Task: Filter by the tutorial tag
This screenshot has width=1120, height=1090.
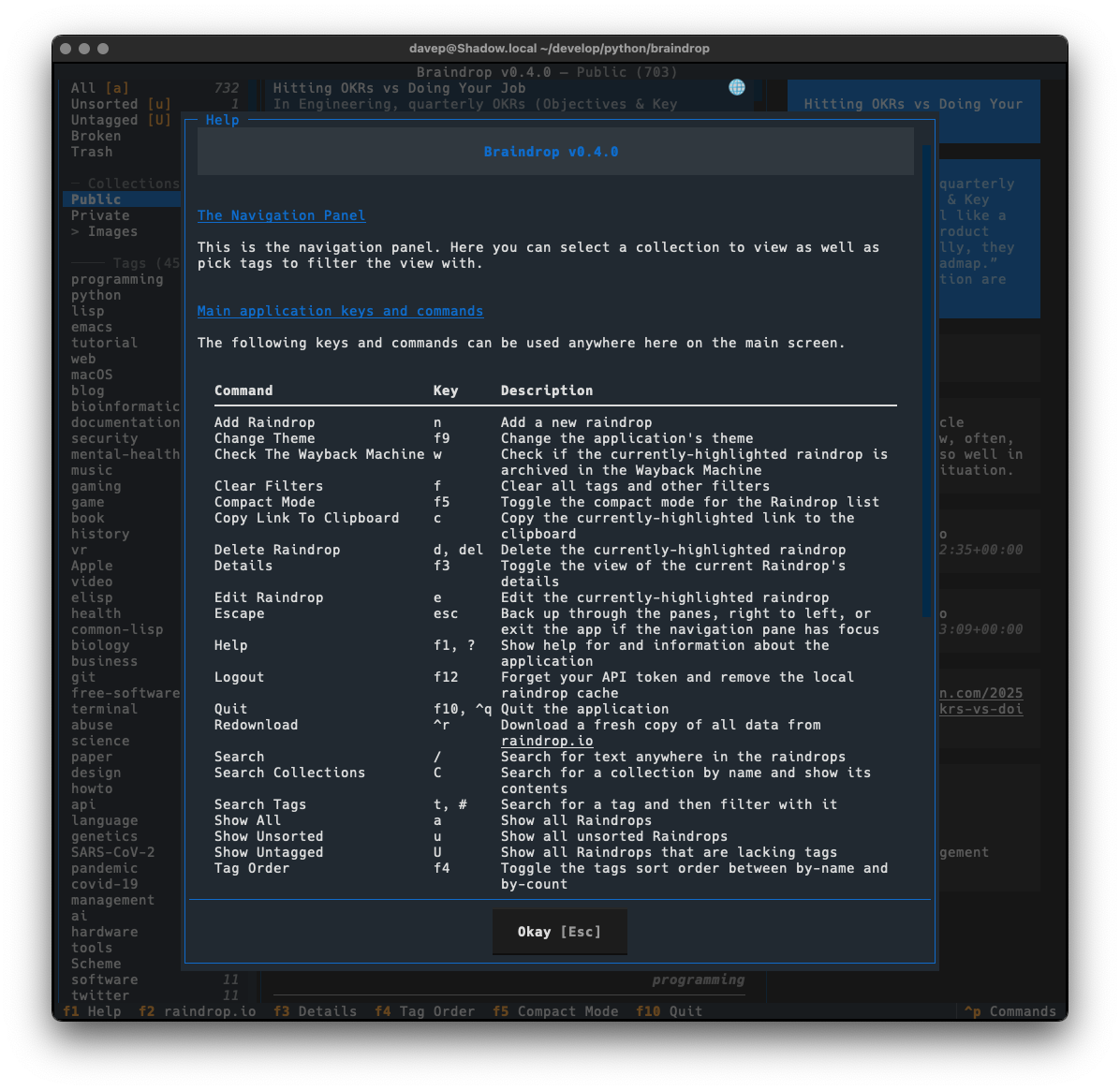Action: (x=104, y=343)
